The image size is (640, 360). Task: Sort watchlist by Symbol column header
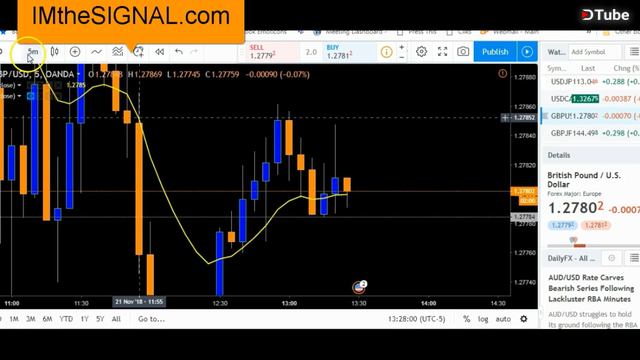[557, 68]
